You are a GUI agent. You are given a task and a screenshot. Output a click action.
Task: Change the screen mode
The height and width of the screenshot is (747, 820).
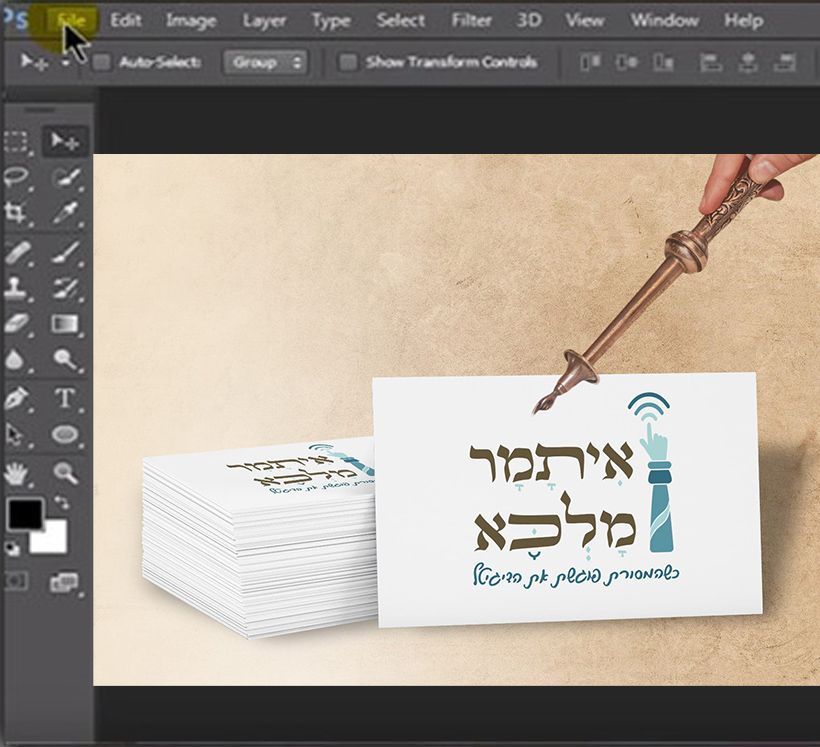tap(65, 582)
